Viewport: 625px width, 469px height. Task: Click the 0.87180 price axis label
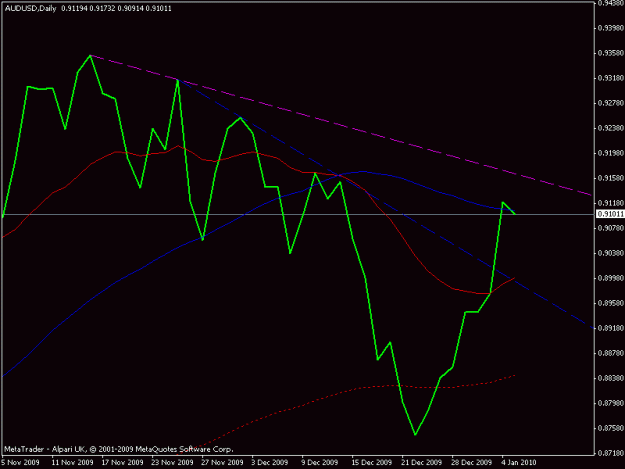point(610,453)
